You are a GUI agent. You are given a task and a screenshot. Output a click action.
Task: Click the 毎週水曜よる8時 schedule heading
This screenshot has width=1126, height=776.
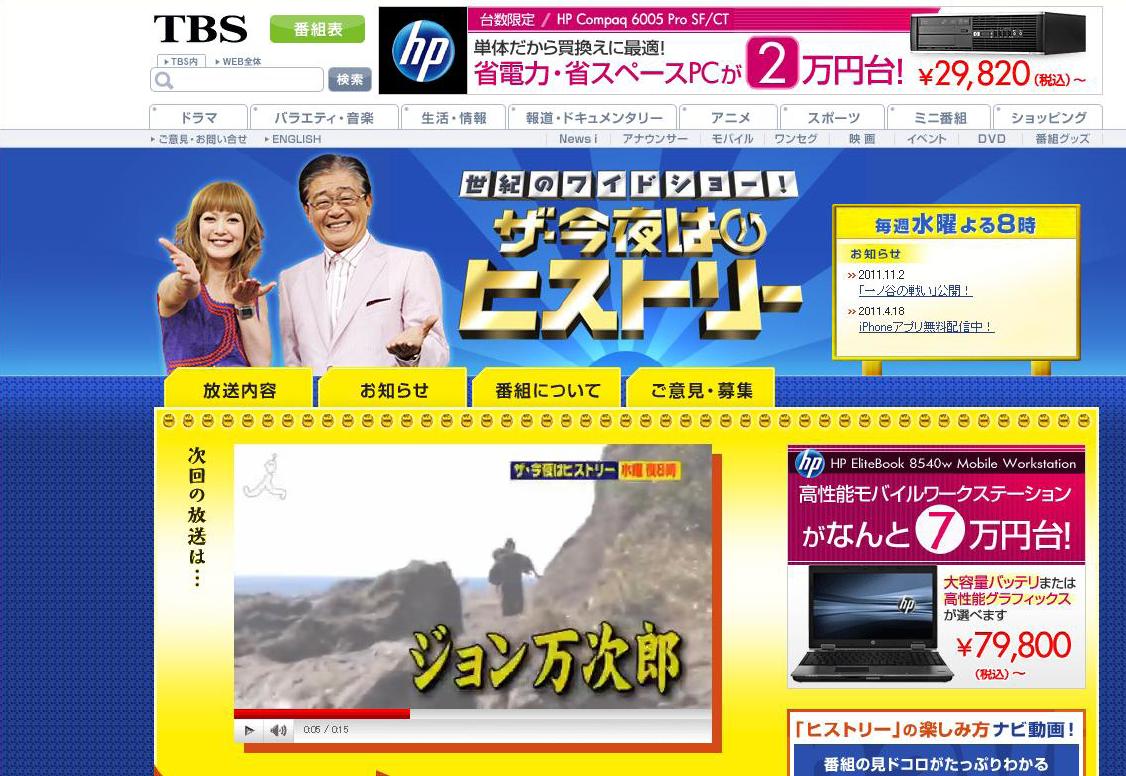(955, 225)
